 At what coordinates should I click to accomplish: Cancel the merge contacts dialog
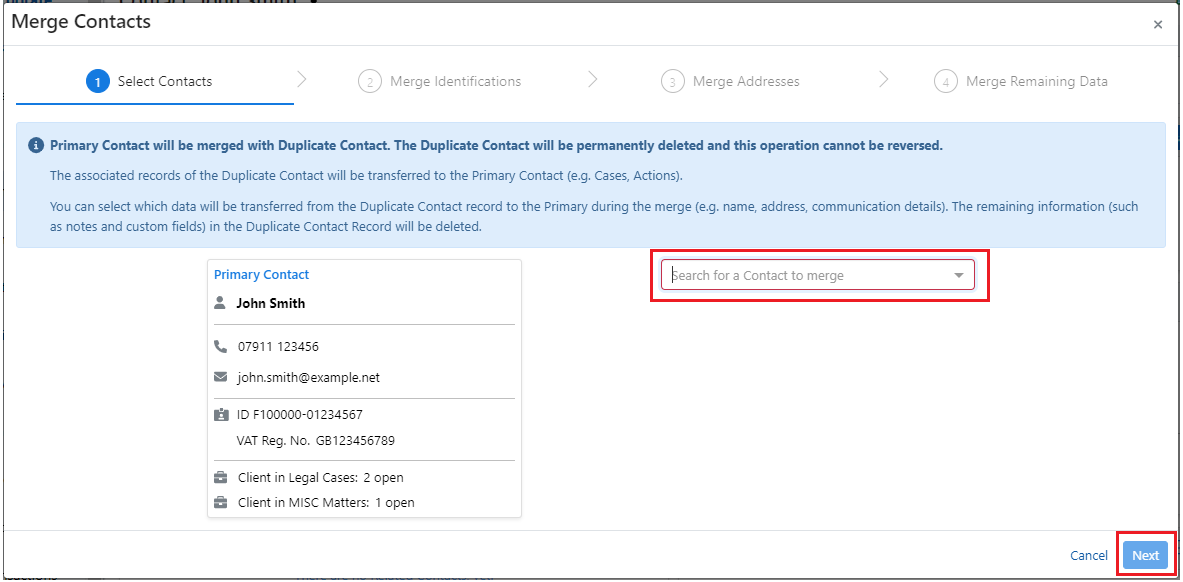click(x=1088, y=556)
